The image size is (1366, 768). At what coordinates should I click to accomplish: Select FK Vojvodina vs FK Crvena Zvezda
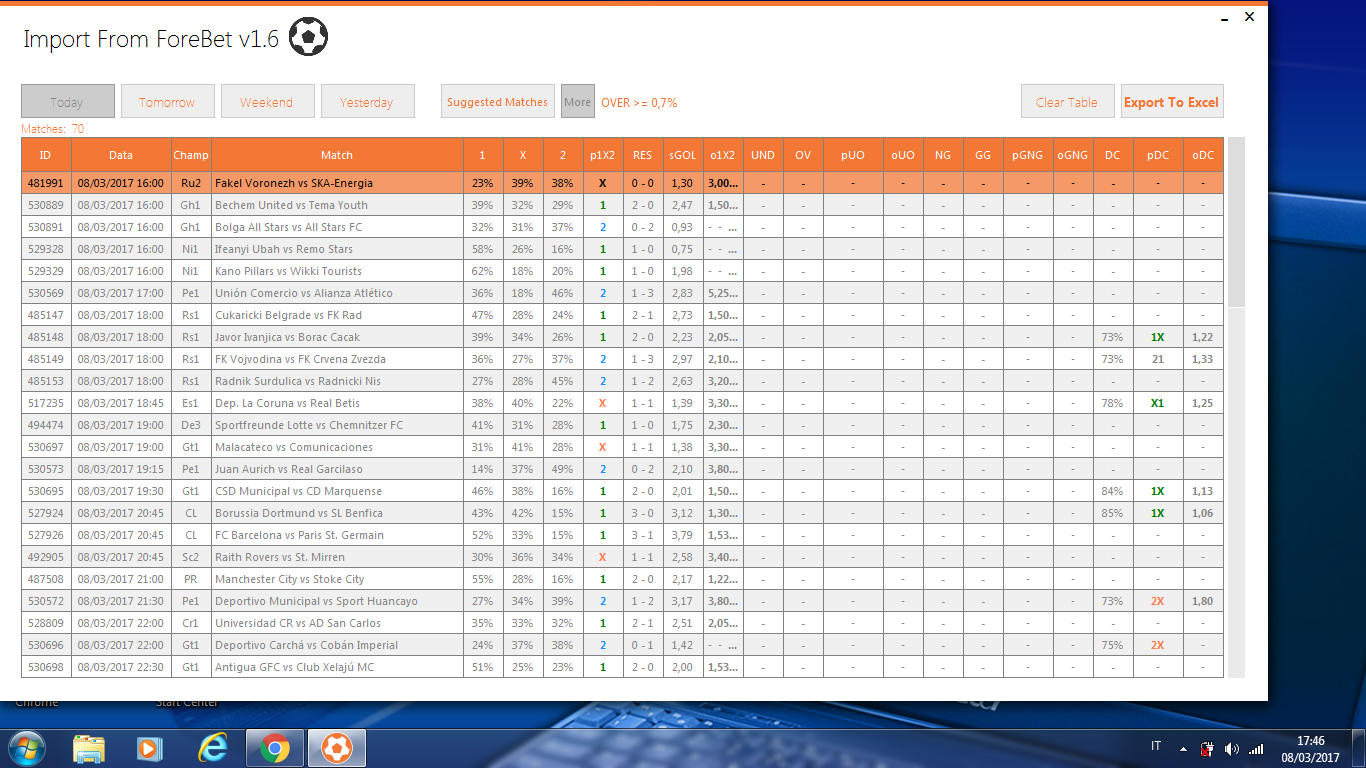click(622, 359)
